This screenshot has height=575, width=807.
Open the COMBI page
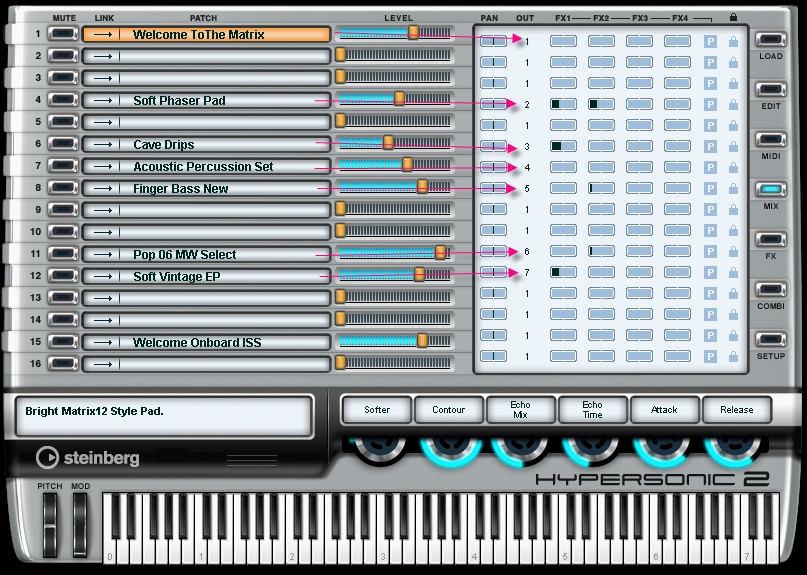[770, 290]
